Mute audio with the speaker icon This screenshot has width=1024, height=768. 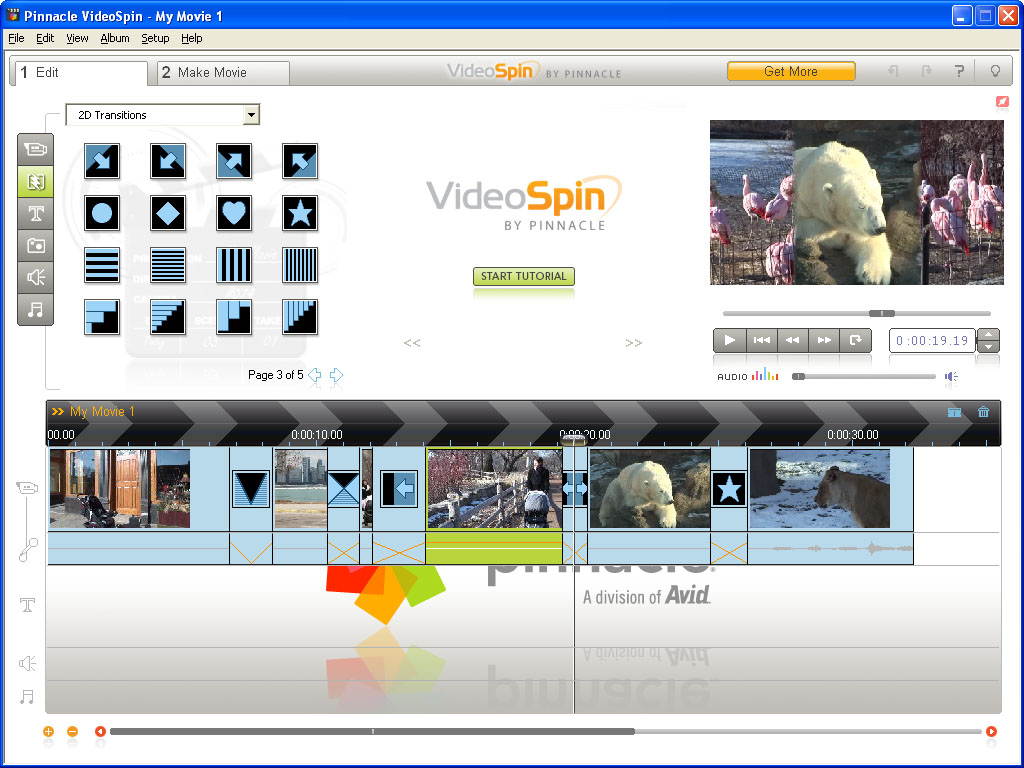[951, 377]
